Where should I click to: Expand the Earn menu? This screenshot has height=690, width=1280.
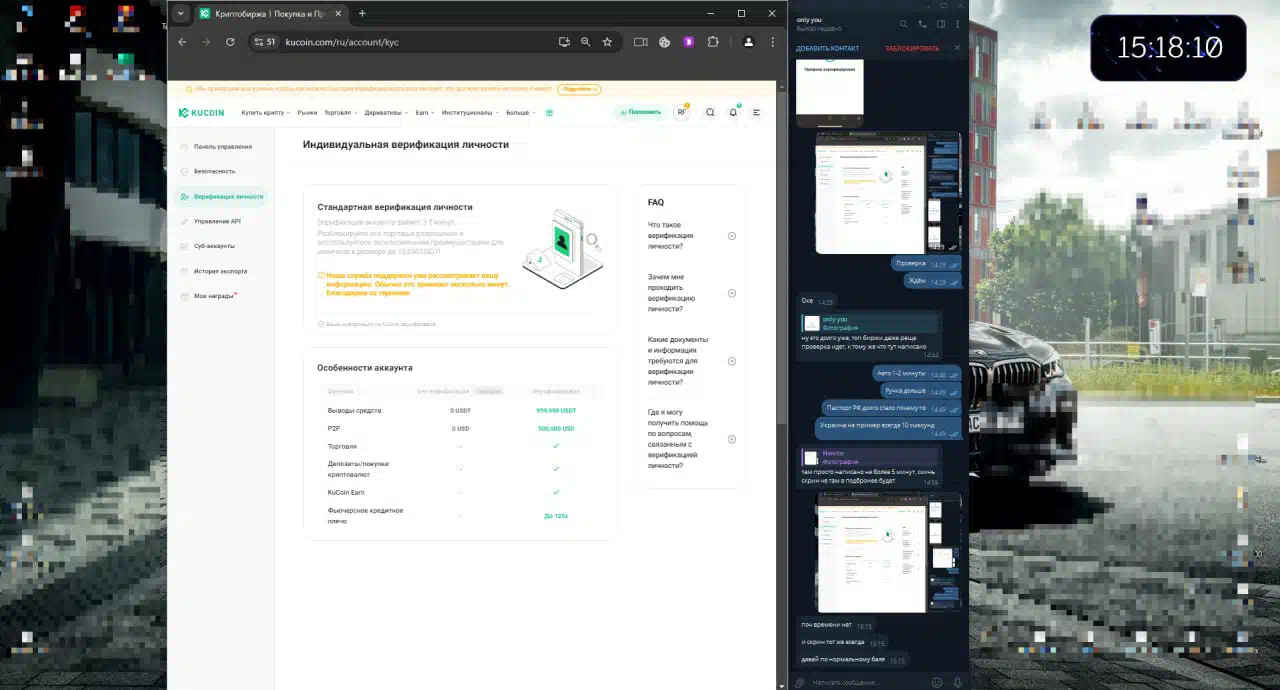[x=424, y=113]
